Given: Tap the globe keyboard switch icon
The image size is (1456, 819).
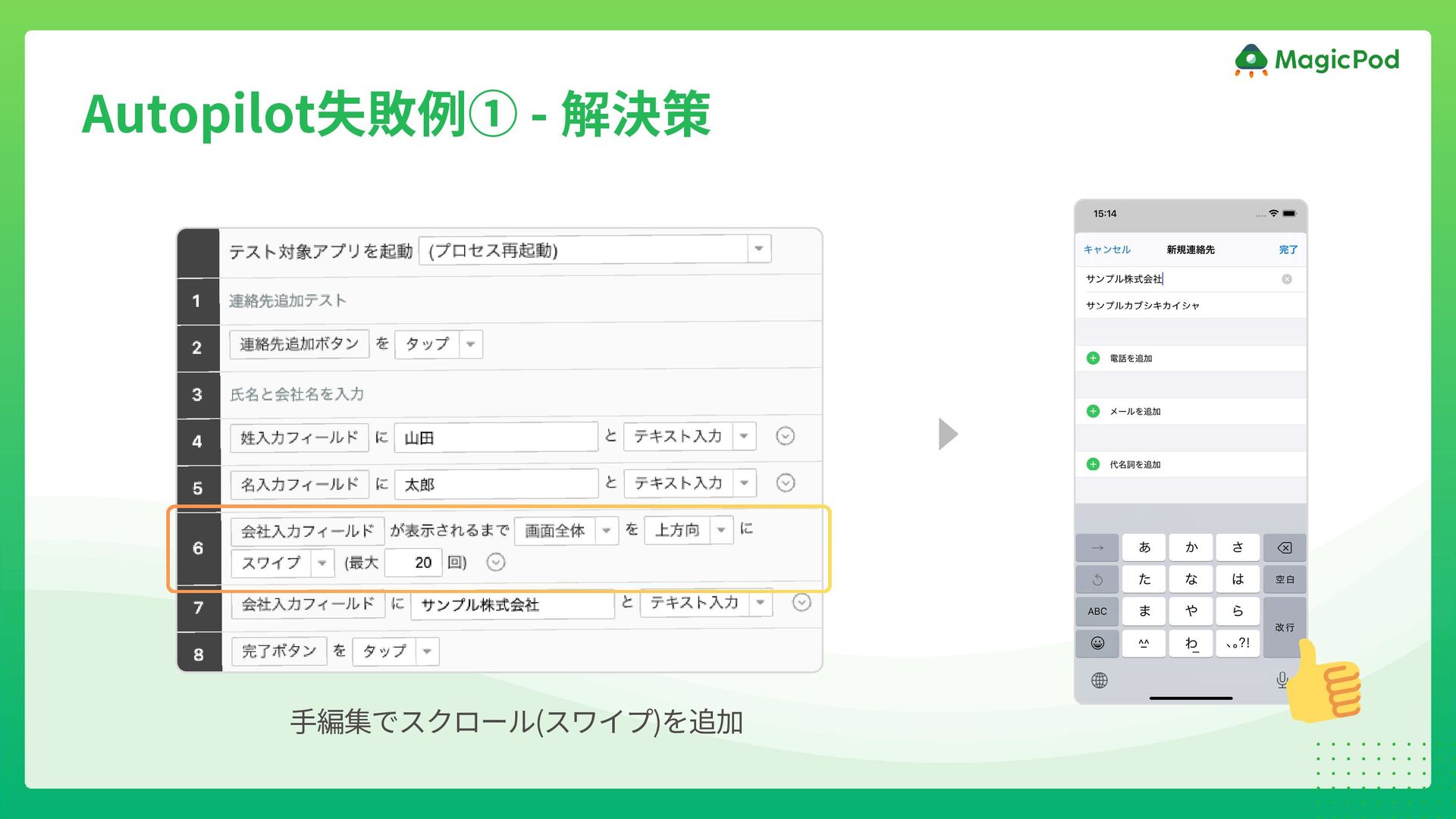Looking at the screenshot, I should click(1100, 680).
